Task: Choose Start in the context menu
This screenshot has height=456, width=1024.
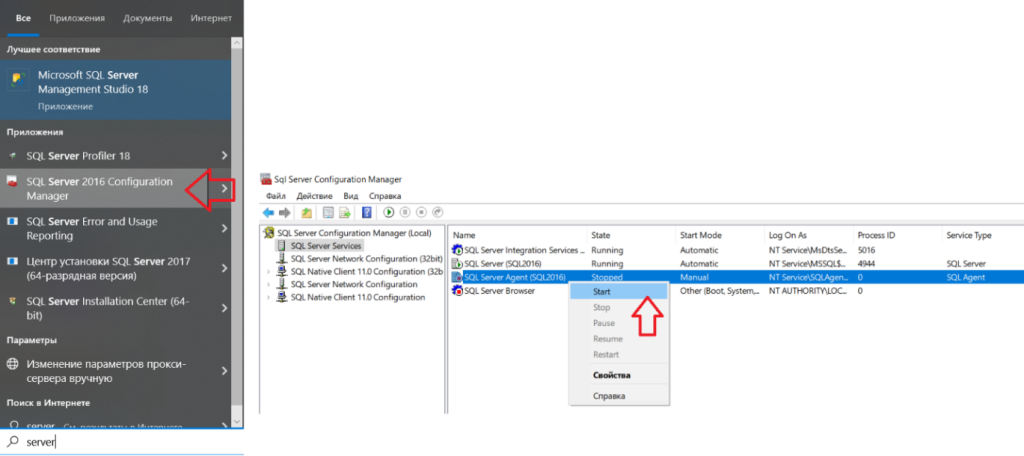Action: coord(618,291)
